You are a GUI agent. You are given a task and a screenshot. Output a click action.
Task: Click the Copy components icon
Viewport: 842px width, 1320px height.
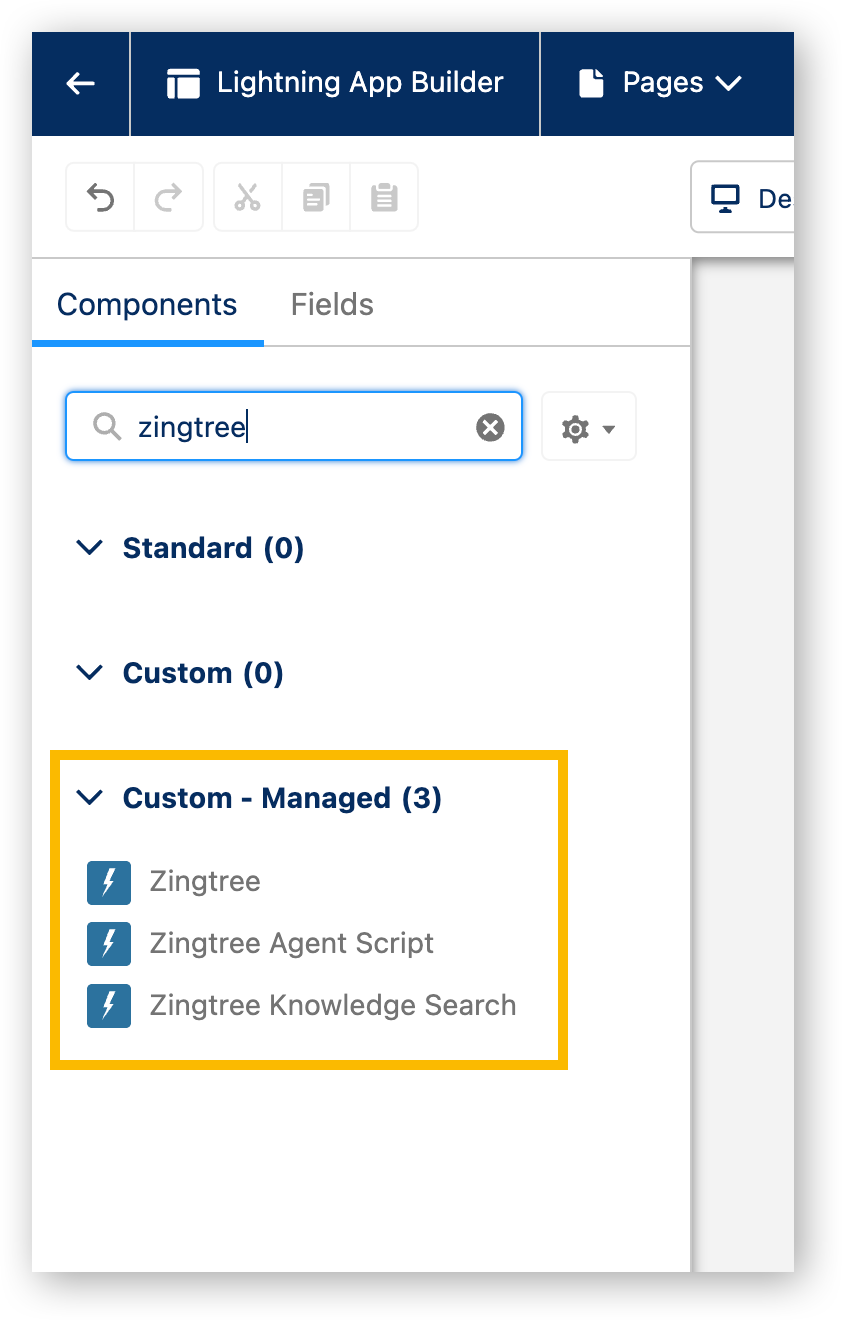tap(315, 196)
